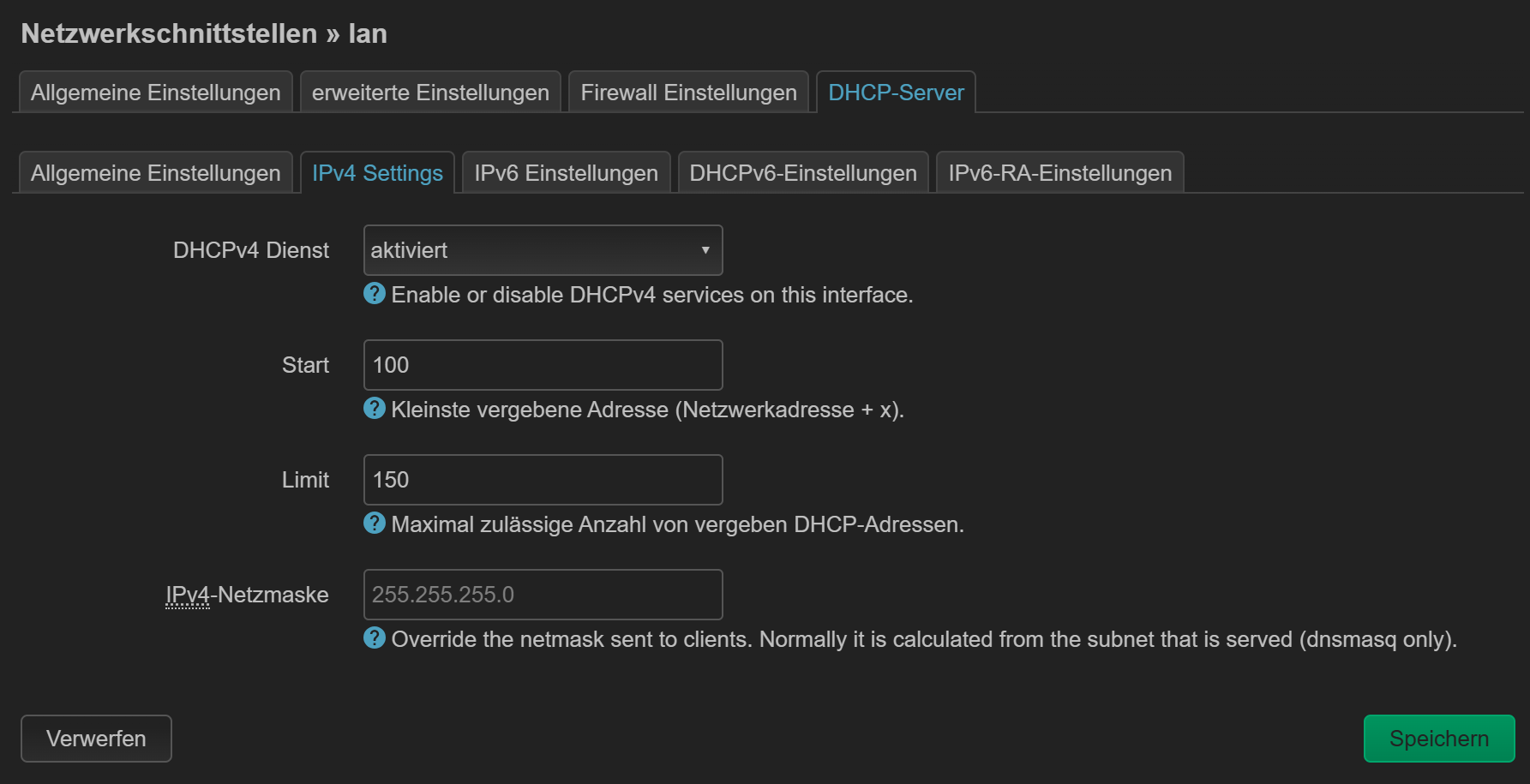Screen dimensions: 1530x784
Task: Select the DHCP-Server tab
Action: tap(896, 93)
